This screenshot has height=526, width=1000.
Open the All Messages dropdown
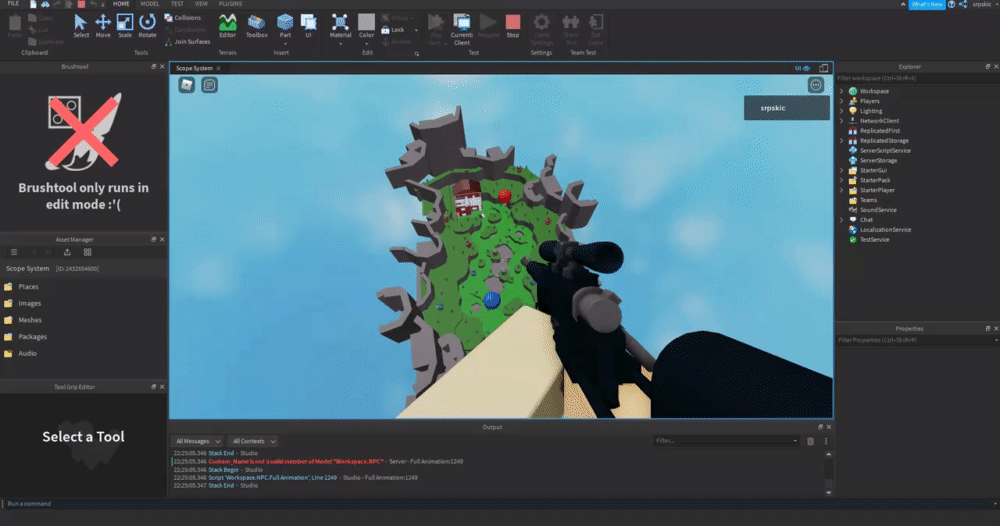click(198, 441)
